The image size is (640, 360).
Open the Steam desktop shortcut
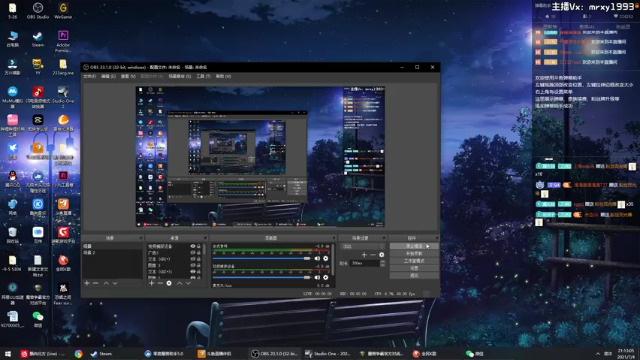[38, 39]
